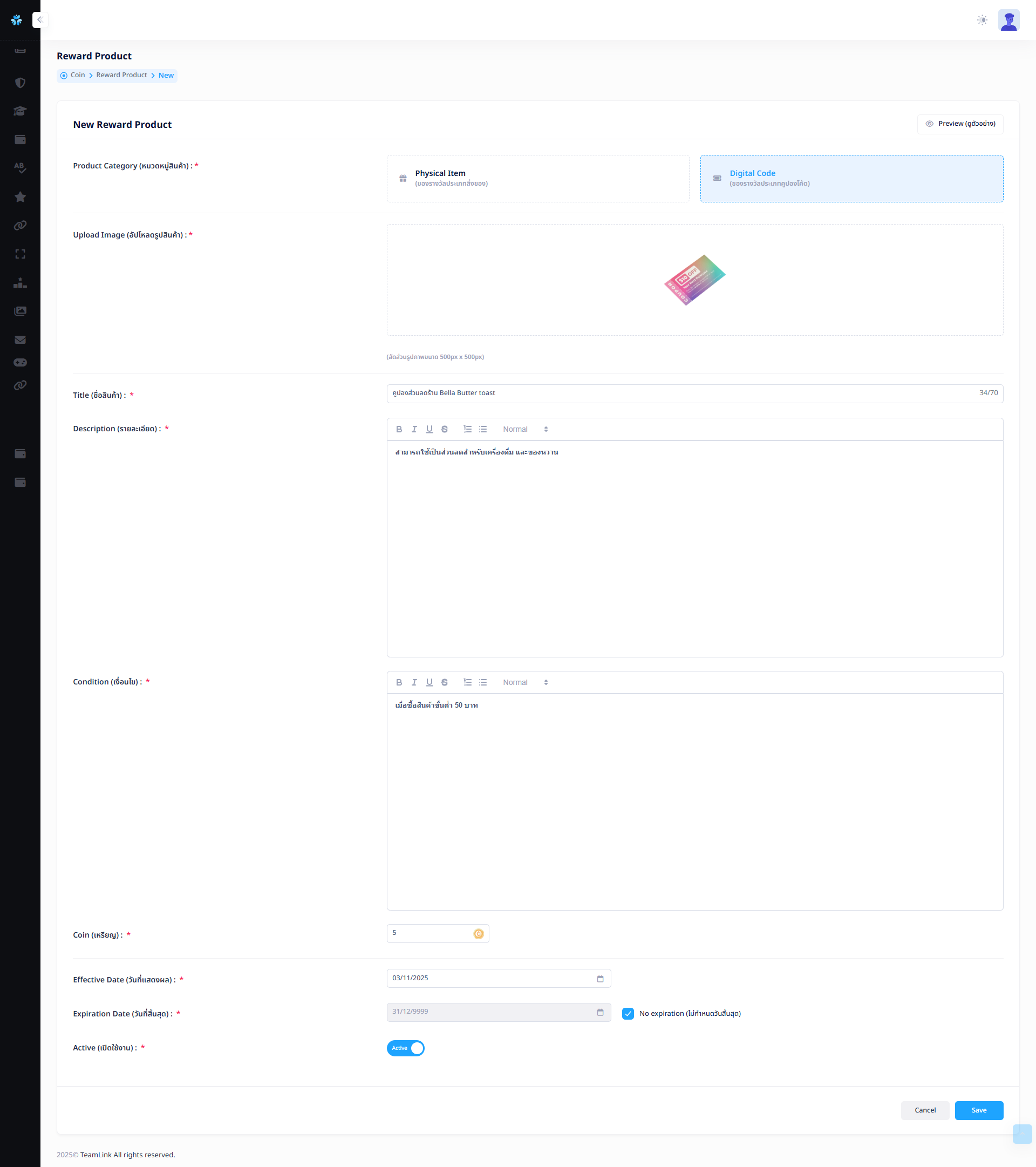
Task: Open shield icon in left sidebar
Action: point(20,83)
